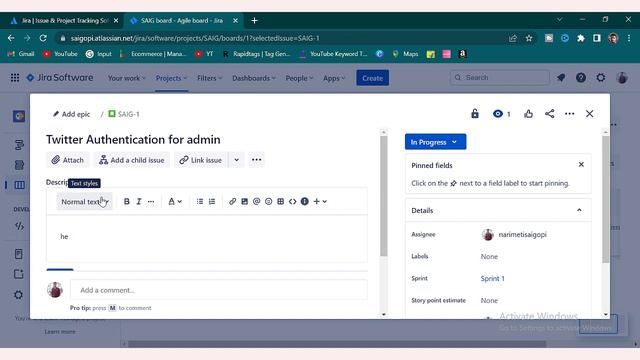This screenshot has height=360, width=640.
Task: Click the description panel vertical scrollbar
Action: [384, 196]
